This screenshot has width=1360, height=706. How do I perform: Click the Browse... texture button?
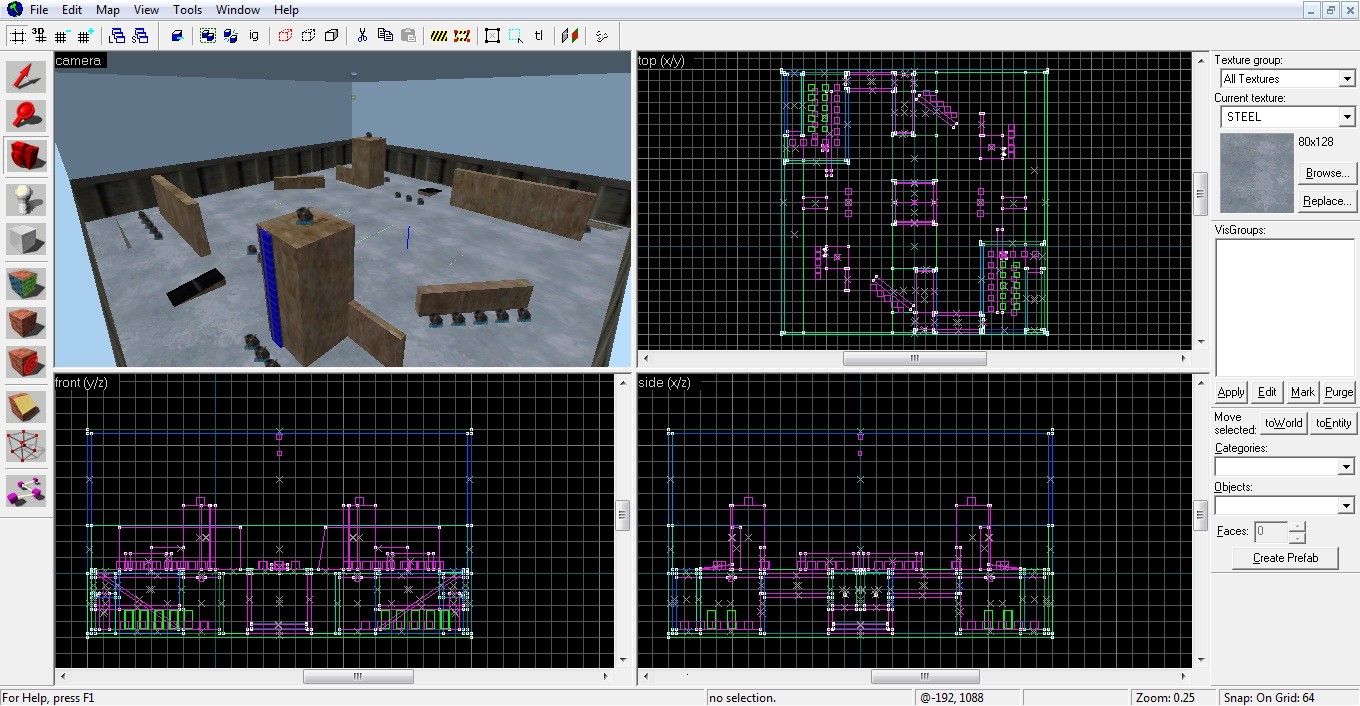click(1327, 173)
